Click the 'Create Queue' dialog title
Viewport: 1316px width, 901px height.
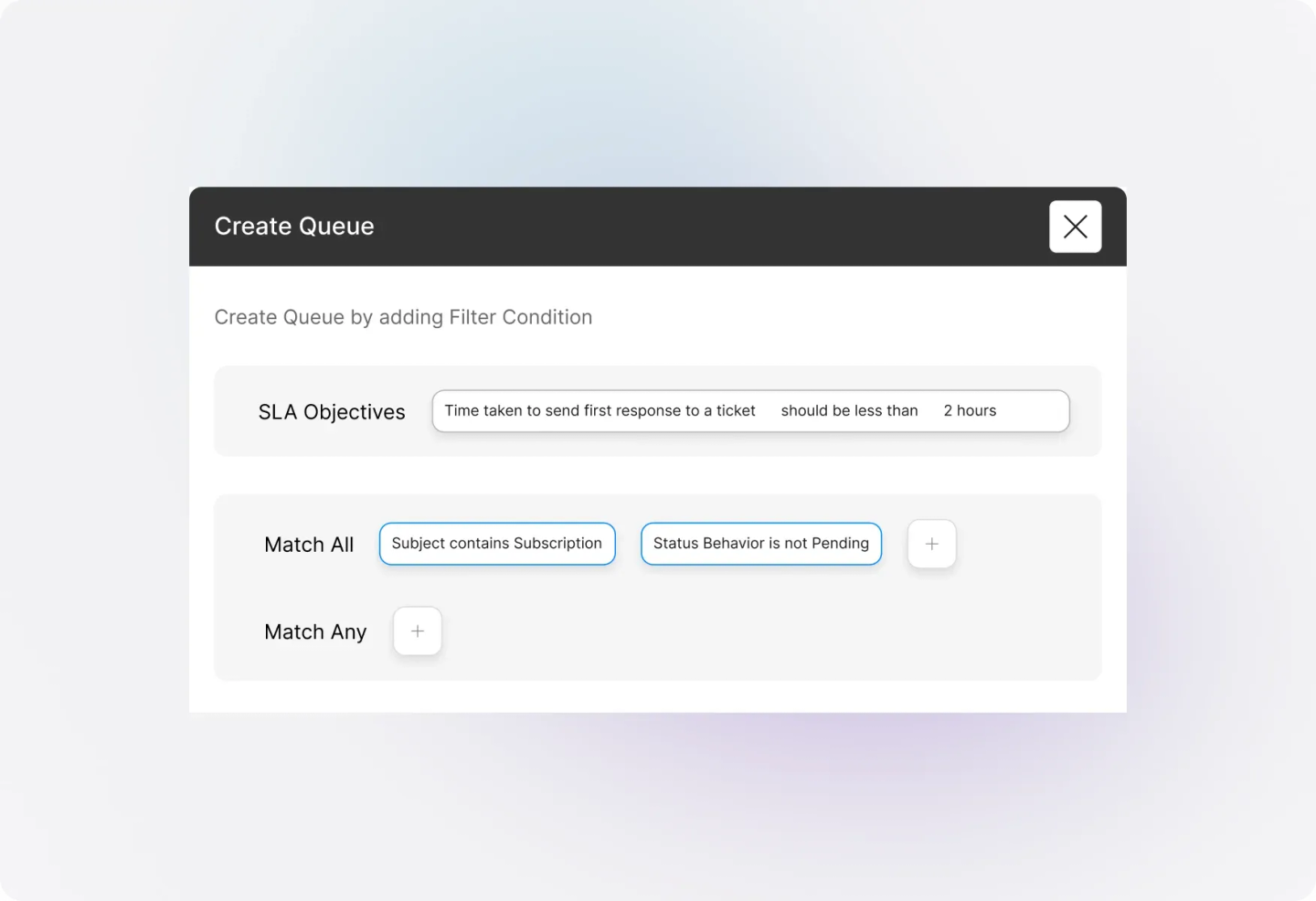click(x=294, y=227)
